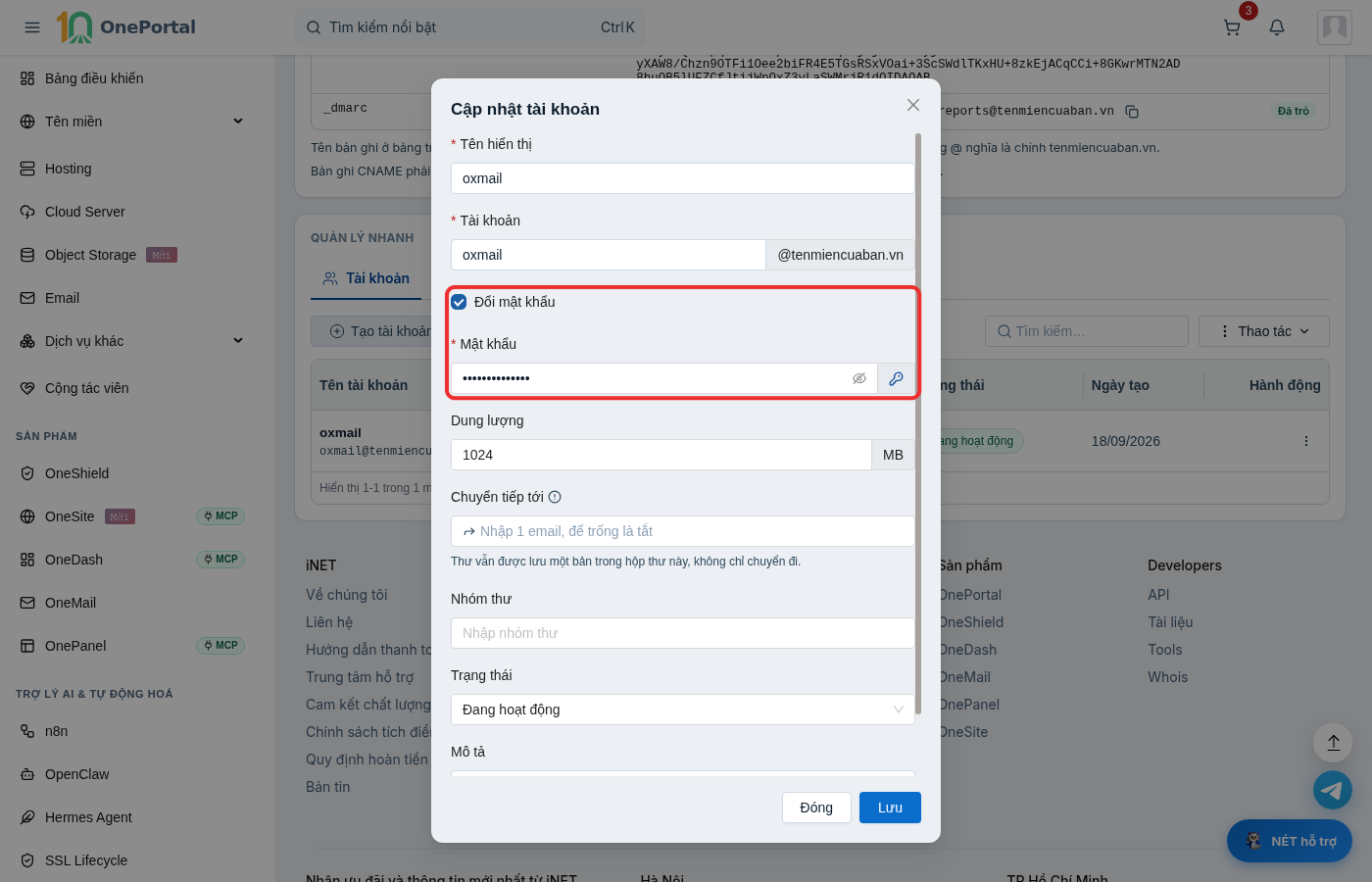Click the Chuyển tiếp tới info icon
The image size is (1372, 882).
point(555,497)
